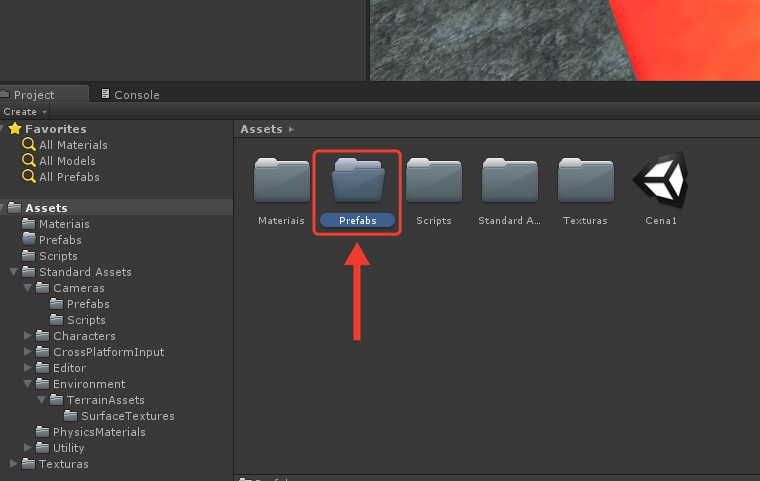Select Scripts under Assets in tree
760x481 pixels.
pos(58,256)
